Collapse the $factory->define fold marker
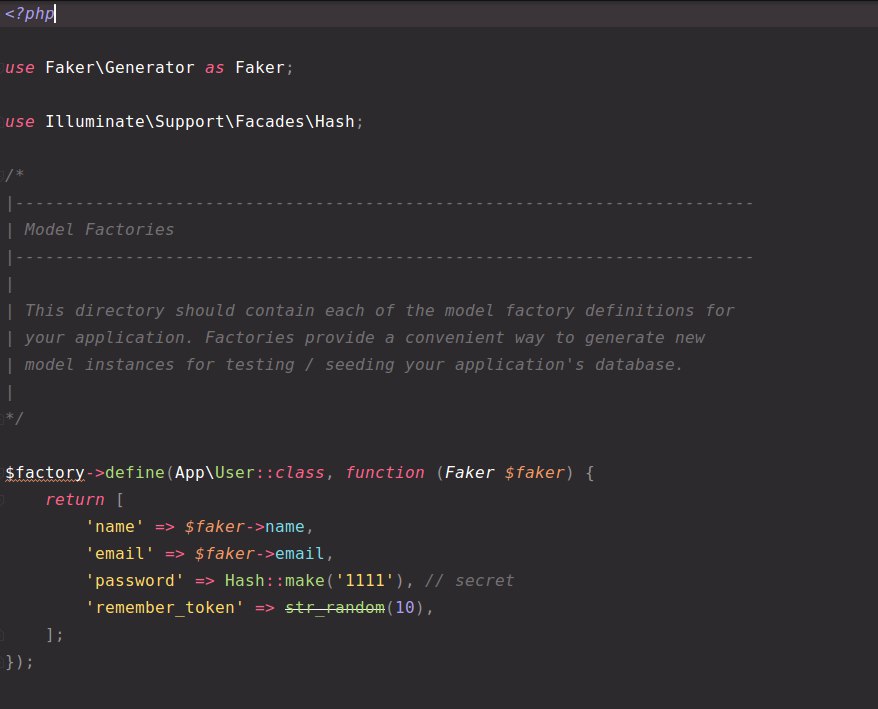878x709 pixels. pyautogui.click(x=2, y=472)
